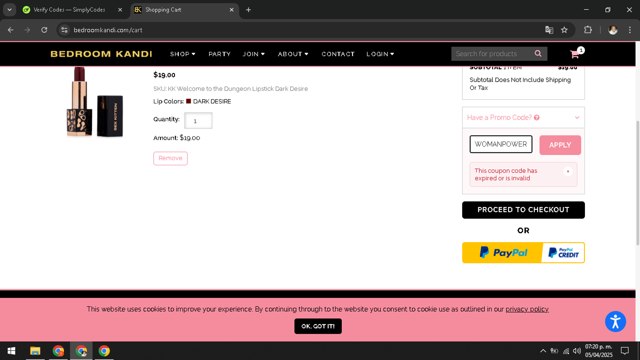The image size is (640, 360).
Task: Bookmark this page with star icon
Action: [x=564, y=30]
